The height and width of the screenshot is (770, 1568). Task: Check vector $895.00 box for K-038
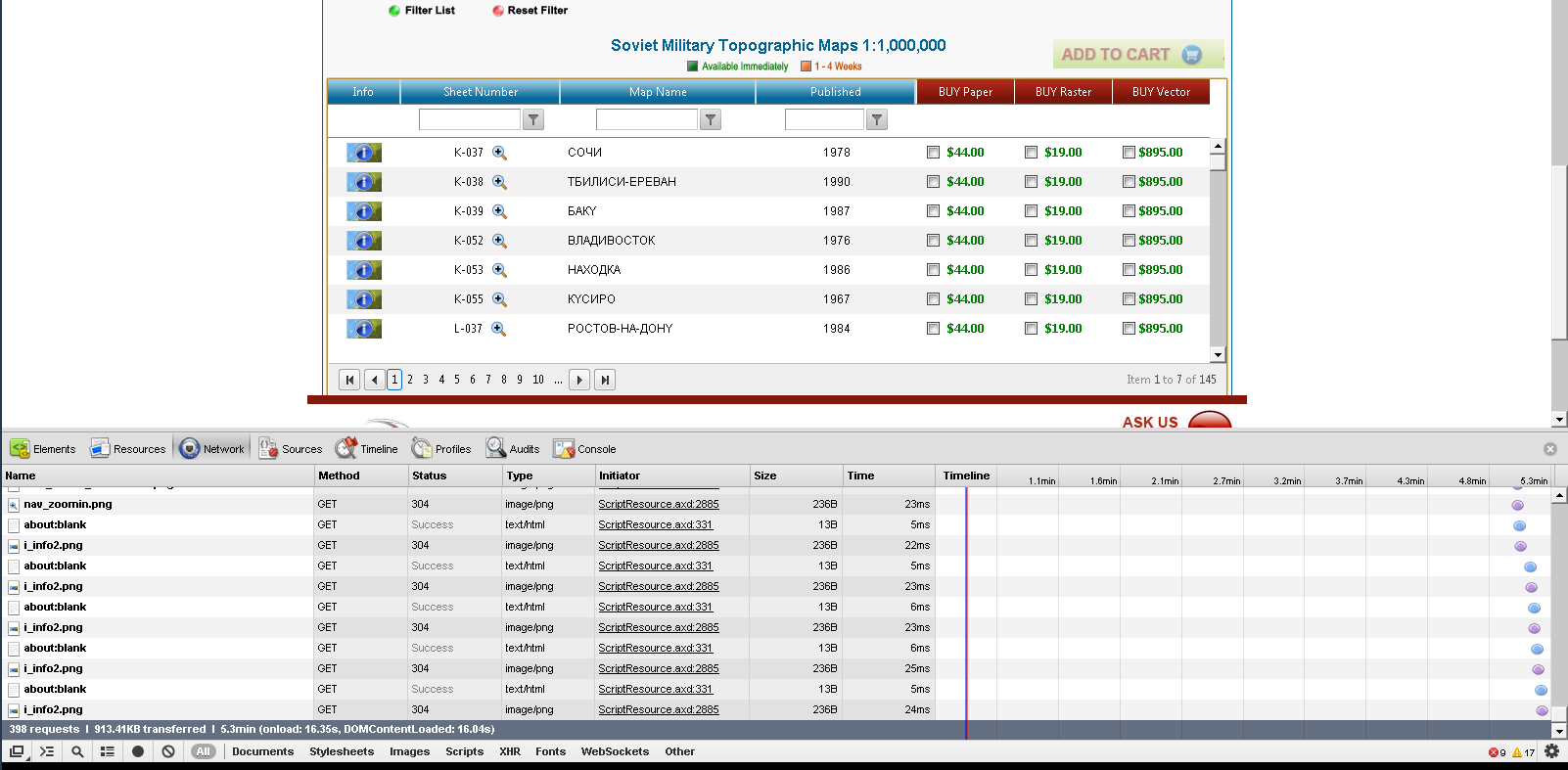(x=1129, y=182)
